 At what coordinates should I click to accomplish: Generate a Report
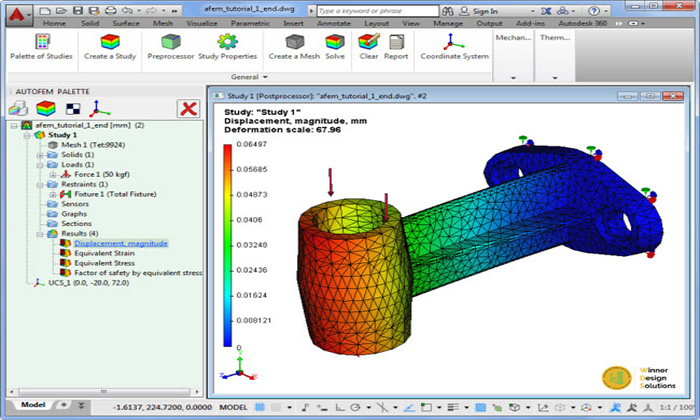point(396,47)
